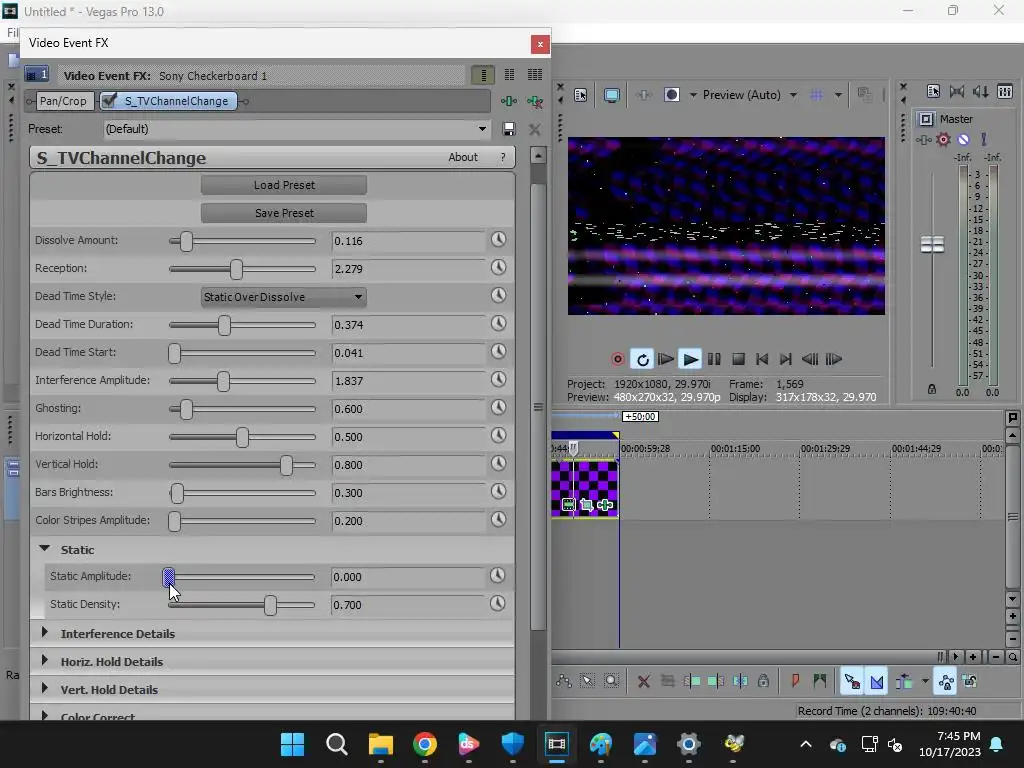Image resolution: width=1024 pixels, height=768 pixels.
Task: Open overlays dropdown arrow in preview toolbar
Action: (838, 95)
